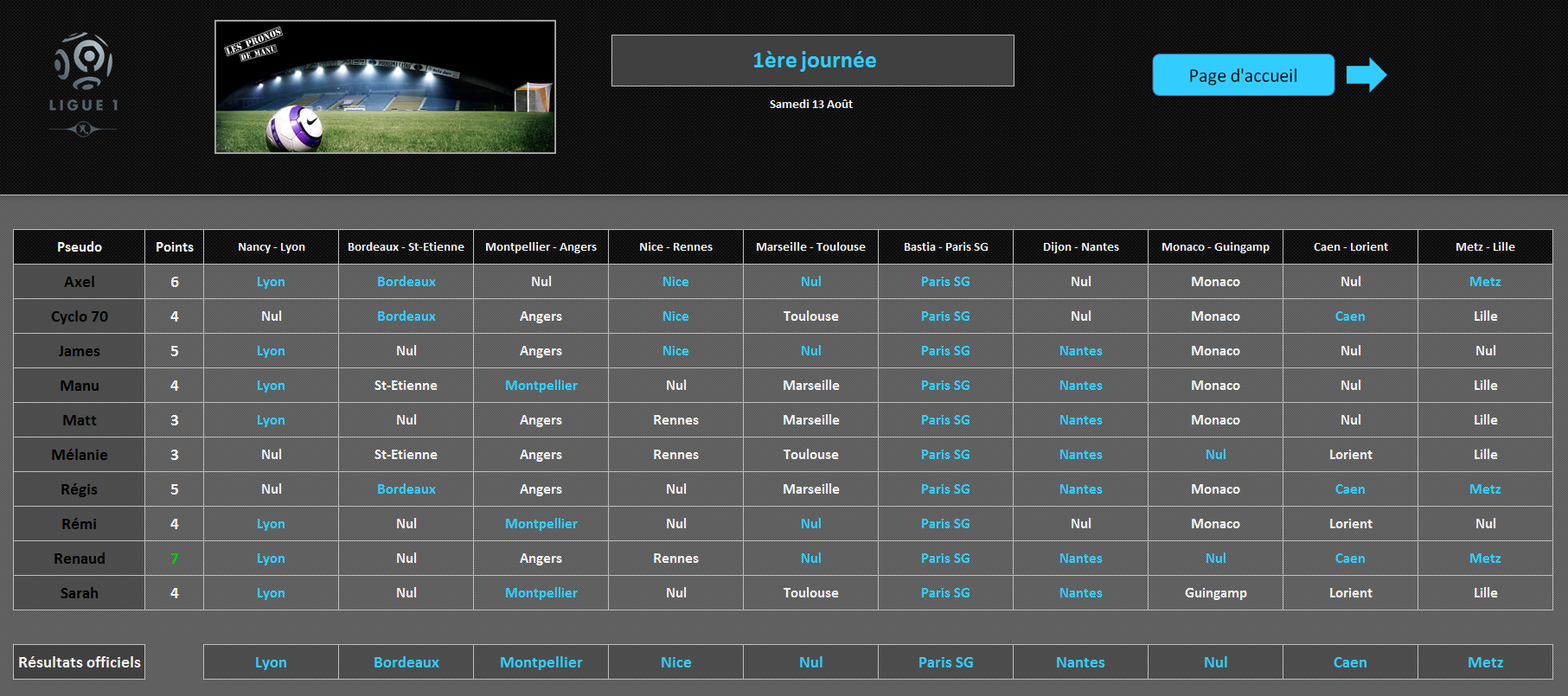Select the 1ère journée title box

pyautogui.click(x=812, y=61)
